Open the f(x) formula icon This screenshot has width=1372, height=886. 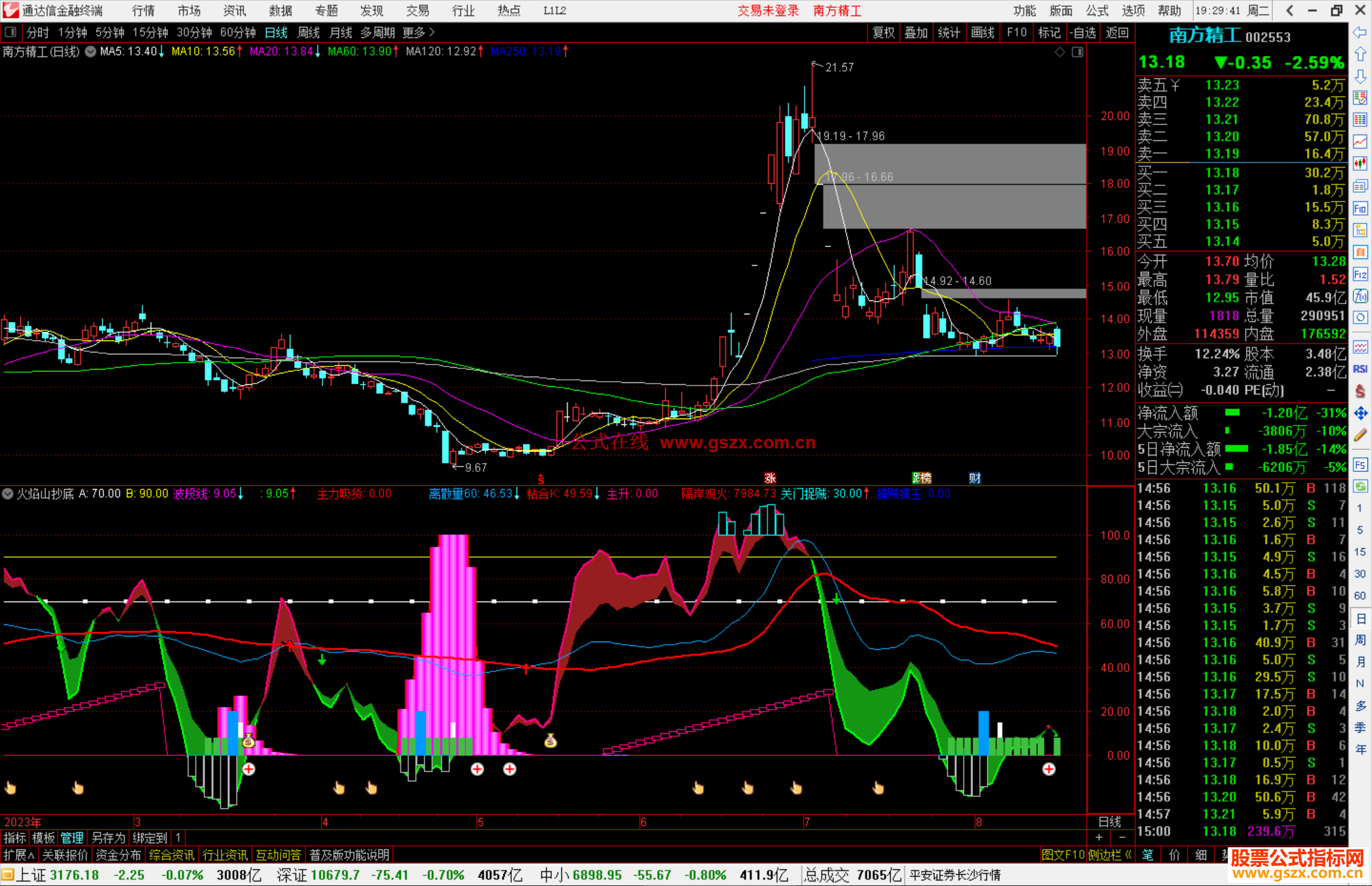point(1360,297)
